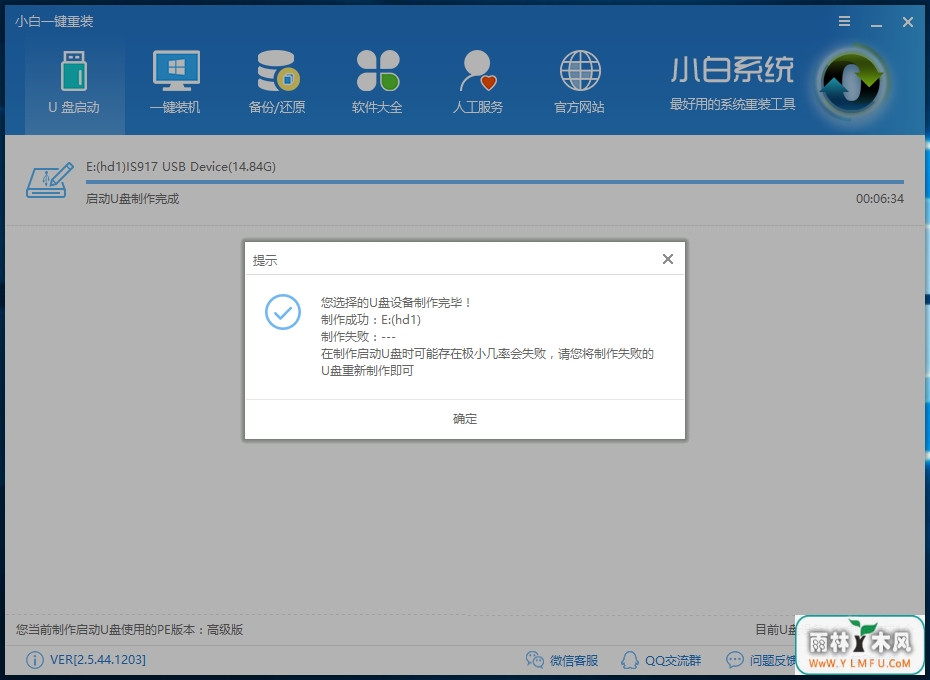Click the 小白系统 round logo

click(851, 83)
